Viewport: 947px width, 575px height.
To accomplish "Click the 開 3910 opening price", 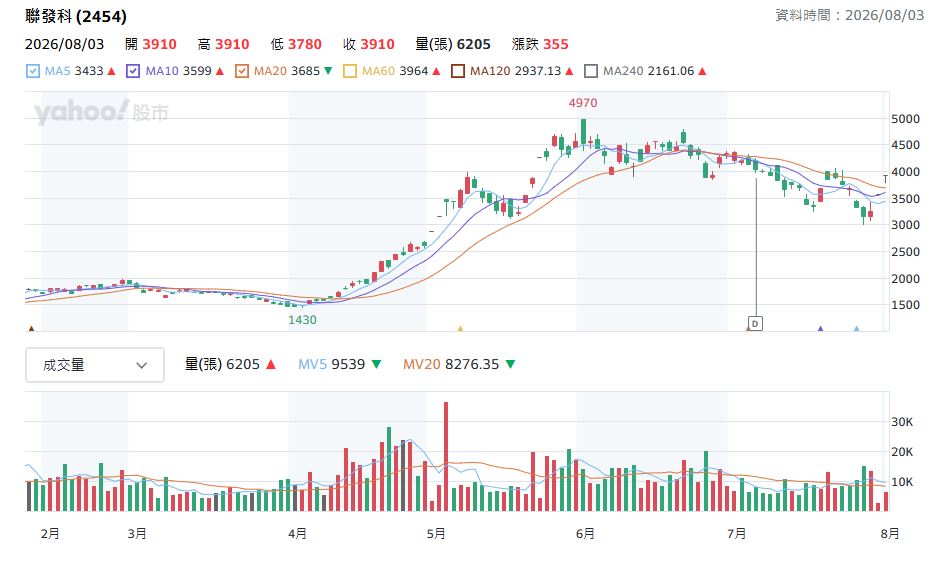I will pos(151,44).
